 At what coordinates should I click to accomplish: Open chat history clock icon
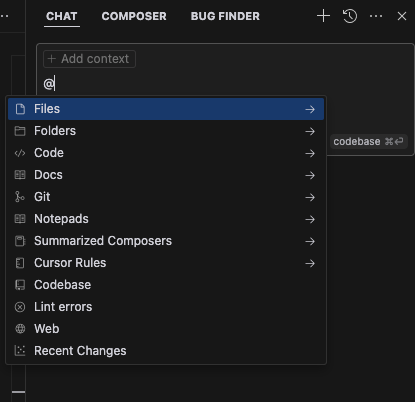pyautogui.click(x=350, y=16)
